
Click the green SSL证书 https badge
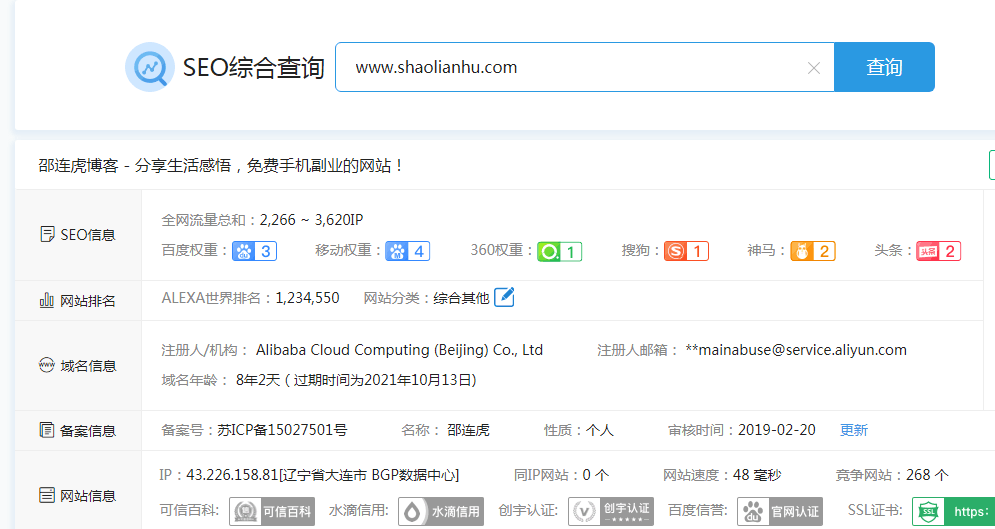pyautogui.click(x=954, y=511)
